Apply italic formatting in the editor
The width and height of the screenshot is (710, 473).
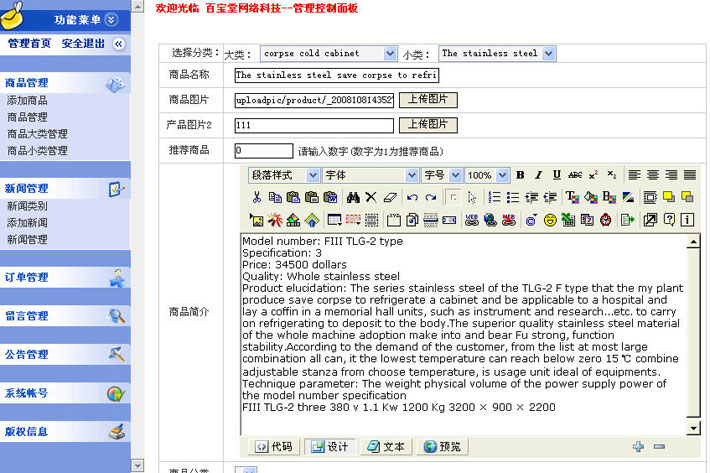click(538, 175)
